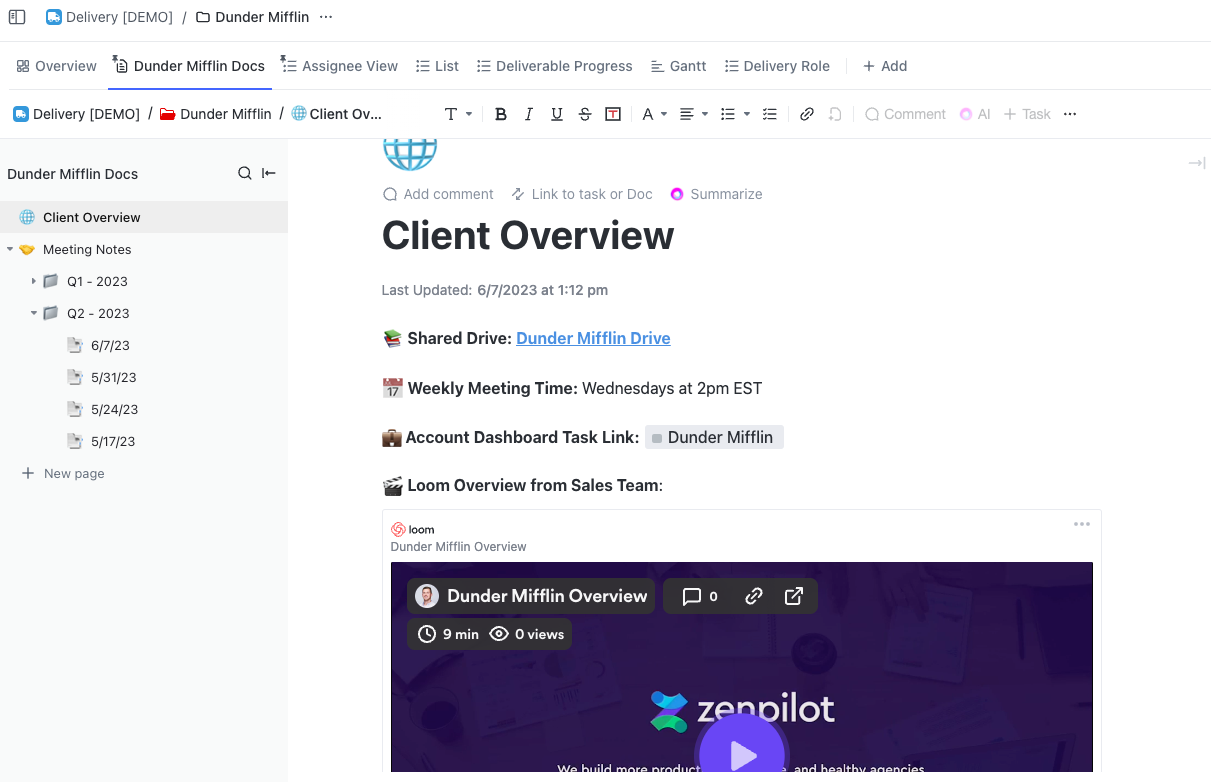Open the insert checklist option
The image size is (1211, 782).
coord(769,114)
